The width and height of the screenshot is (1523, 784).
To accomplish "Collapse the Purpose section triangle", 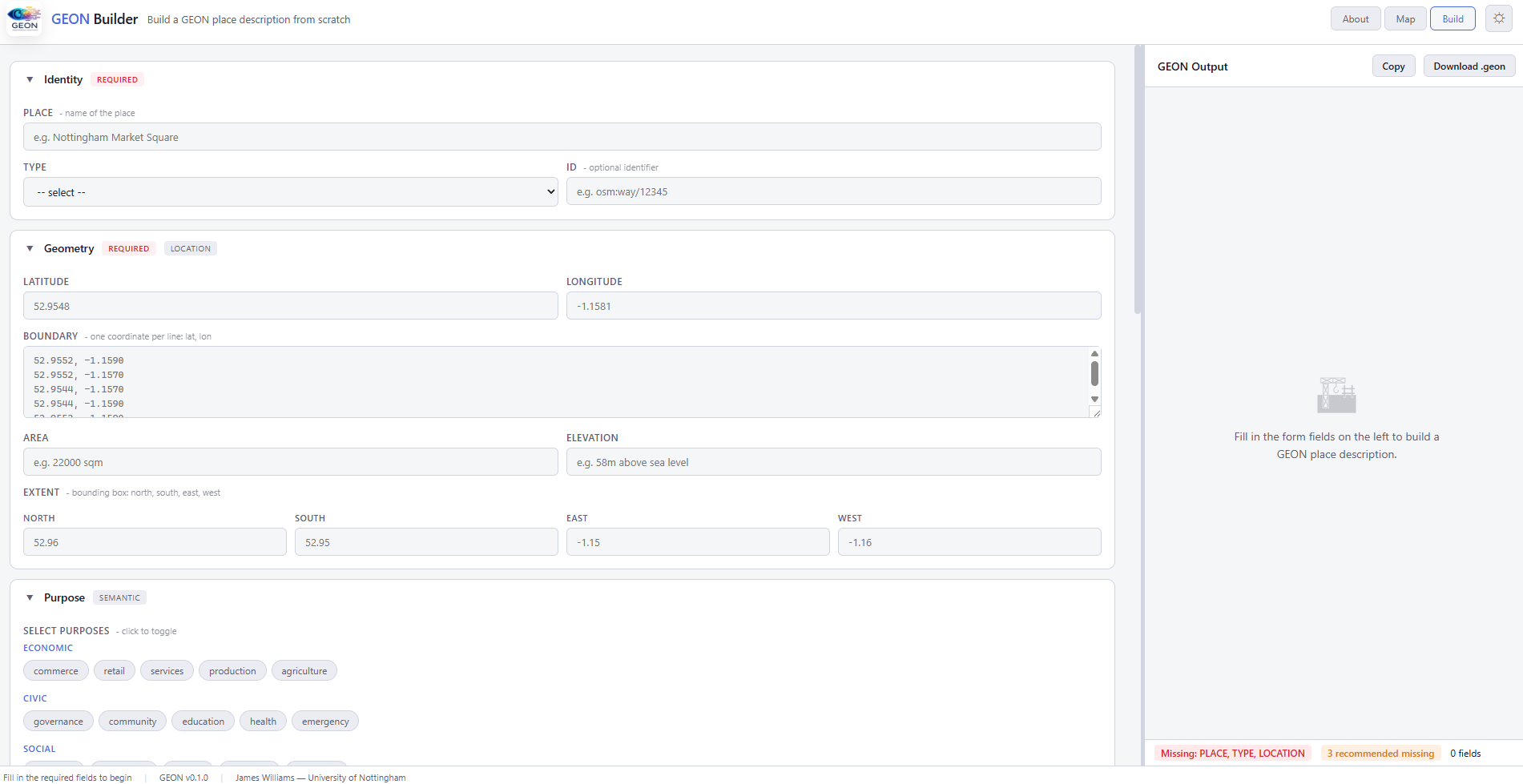I will click(x=30, y=597).
